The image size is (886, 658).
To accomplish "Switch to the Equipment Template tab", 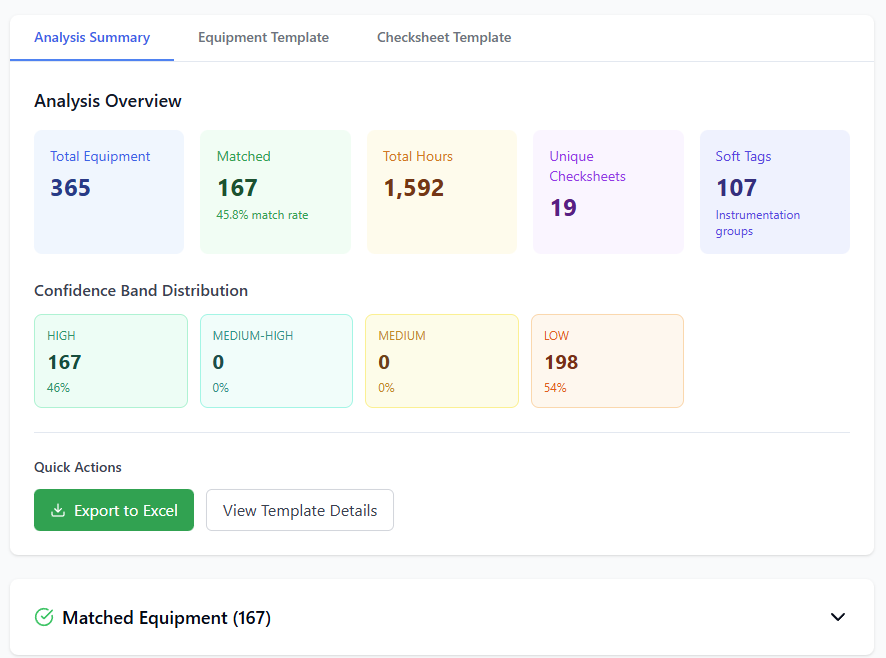I will pos(263,37).
